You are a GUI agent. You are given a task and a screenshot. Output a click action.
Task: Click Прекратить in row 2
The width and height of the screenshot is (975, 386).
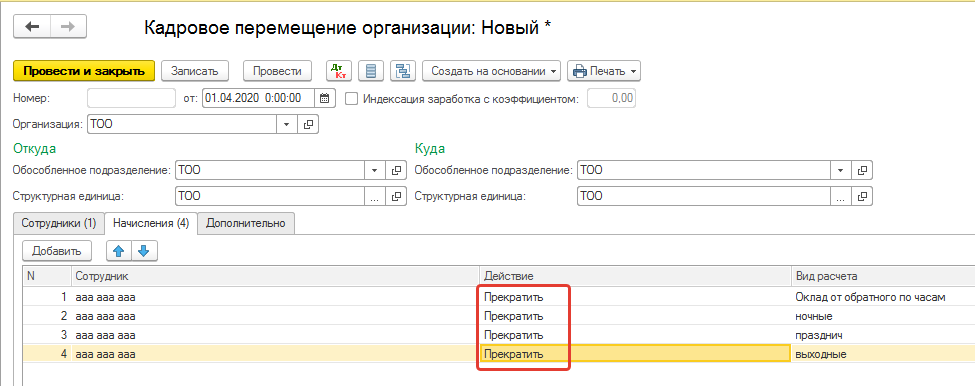pos(514,316)
